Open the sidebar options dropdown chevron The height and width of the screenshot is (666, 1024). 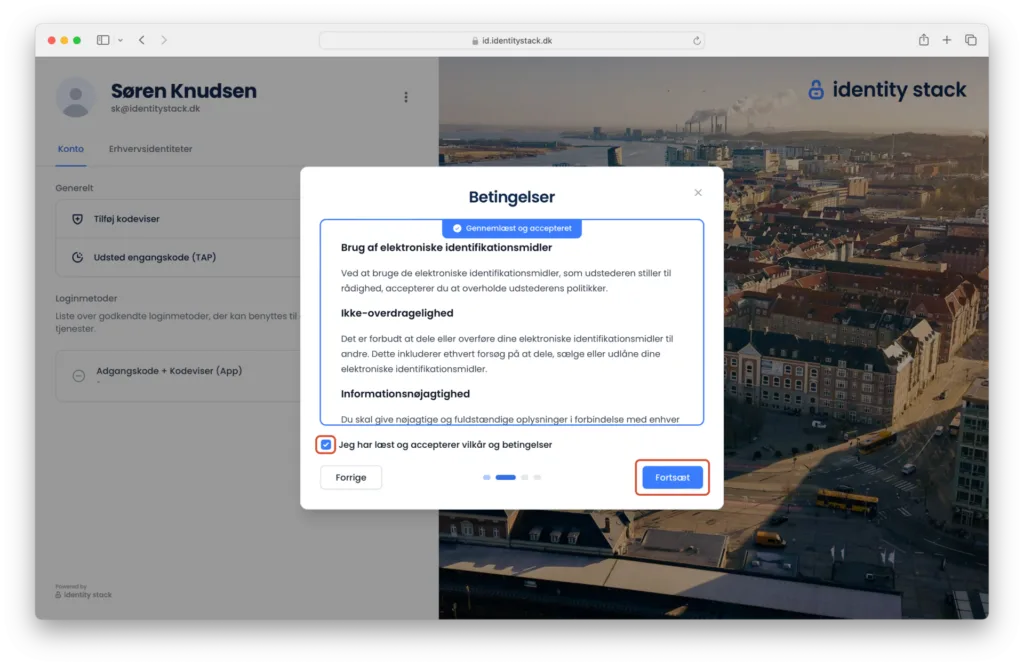pyautogui.click(x=120, y=40)
